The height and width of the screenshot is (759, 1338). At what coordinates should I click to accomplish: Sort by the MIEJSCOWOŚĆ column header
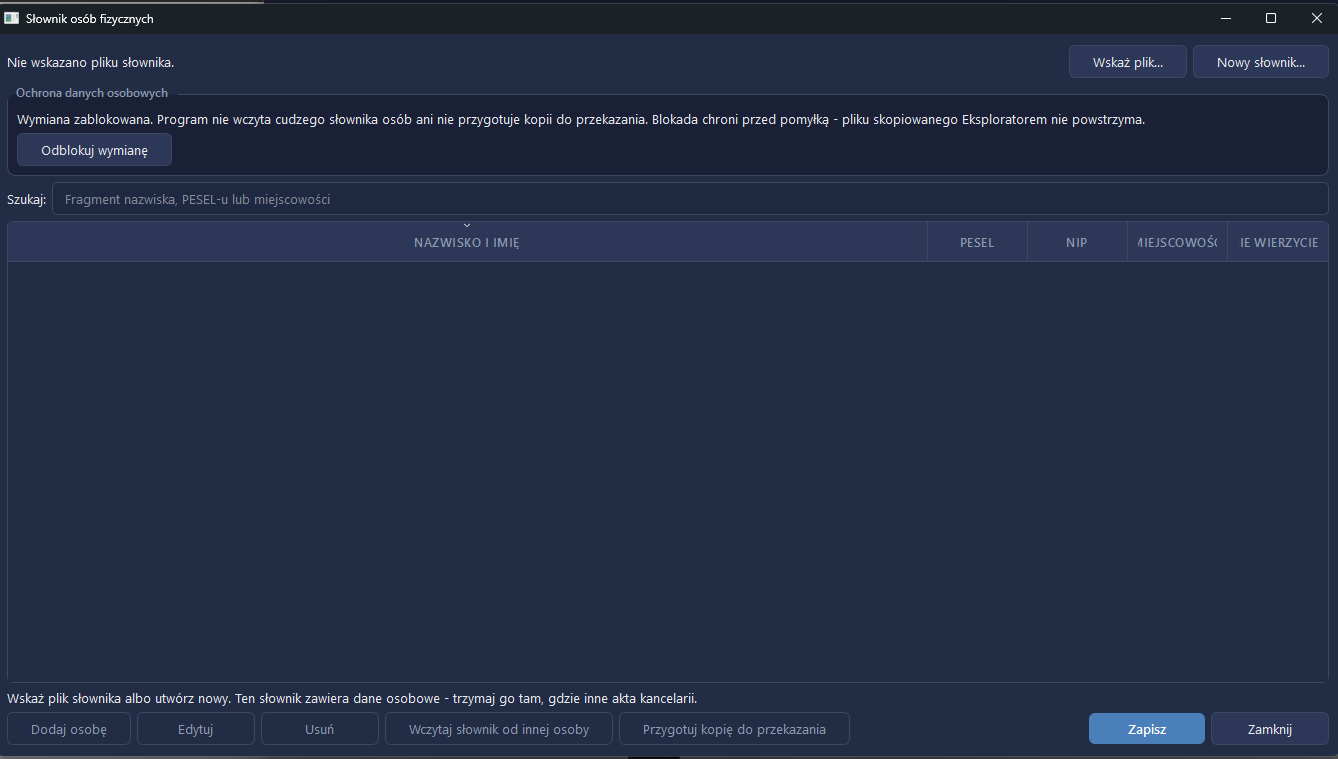pyautogui.click(x=1177, y=242)
